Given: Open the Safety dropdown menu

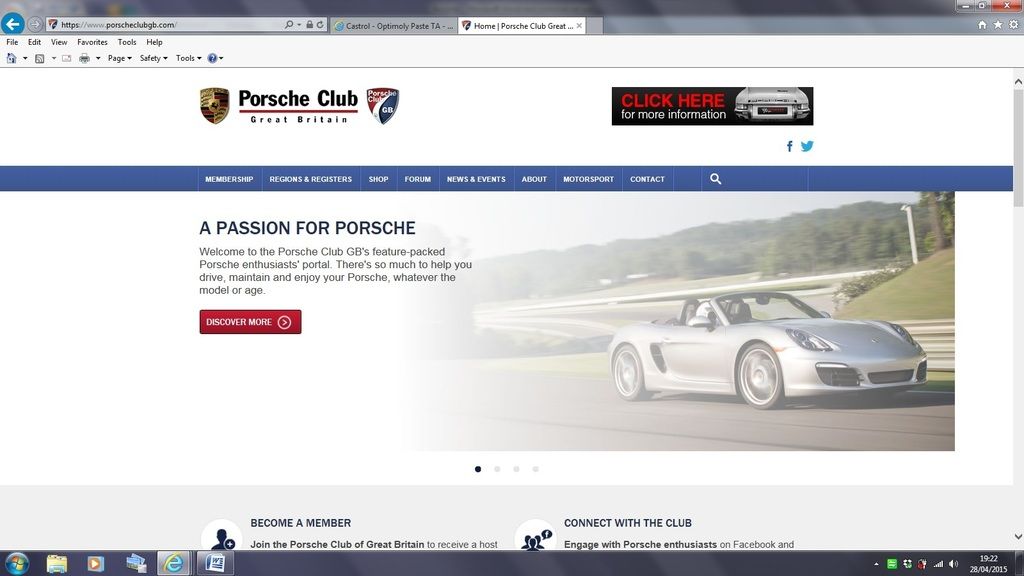Looking at the screenshot, I should click(x=153, y=58).
